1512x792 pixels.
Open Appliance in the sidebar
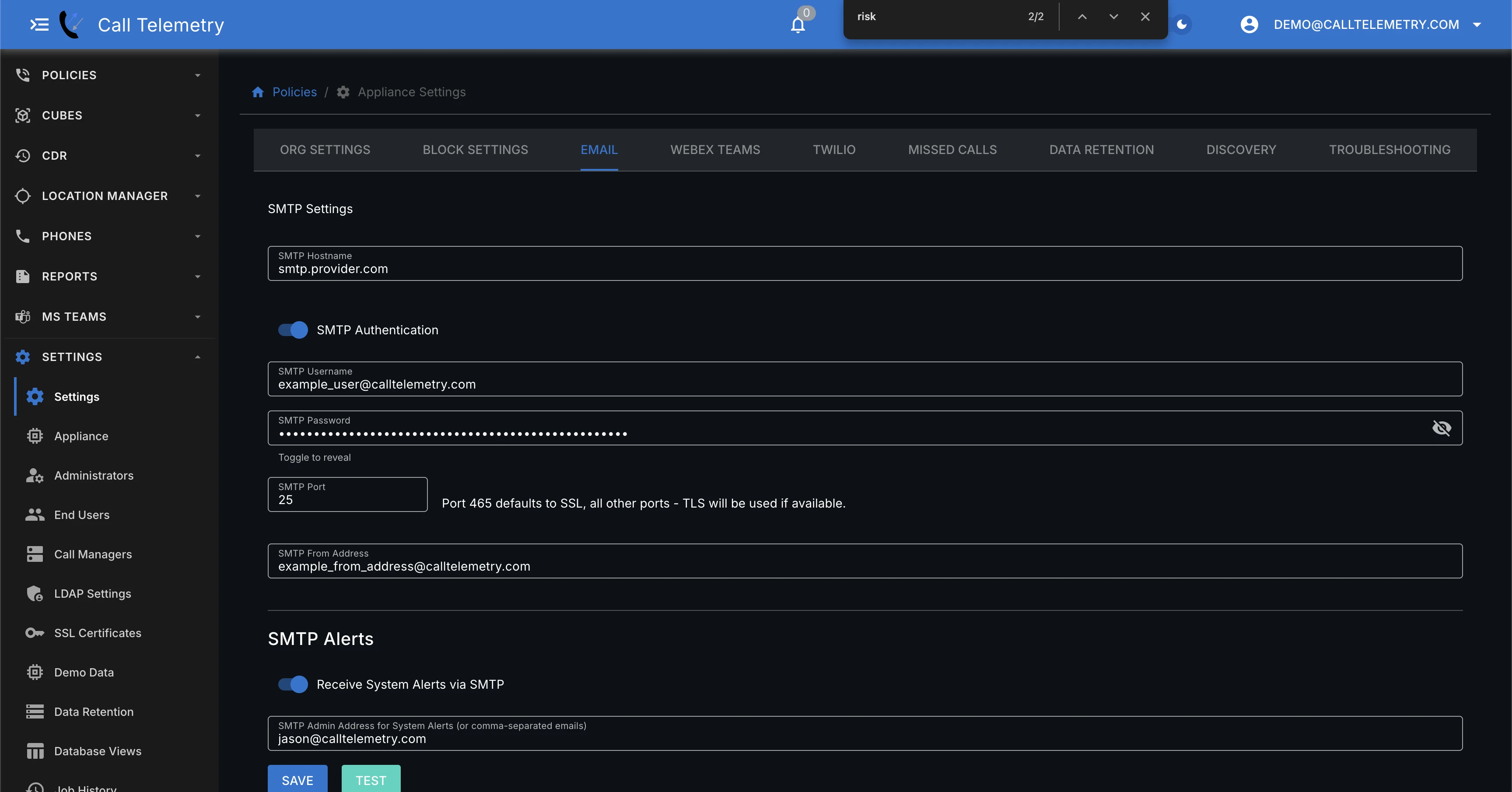(115, 436)
